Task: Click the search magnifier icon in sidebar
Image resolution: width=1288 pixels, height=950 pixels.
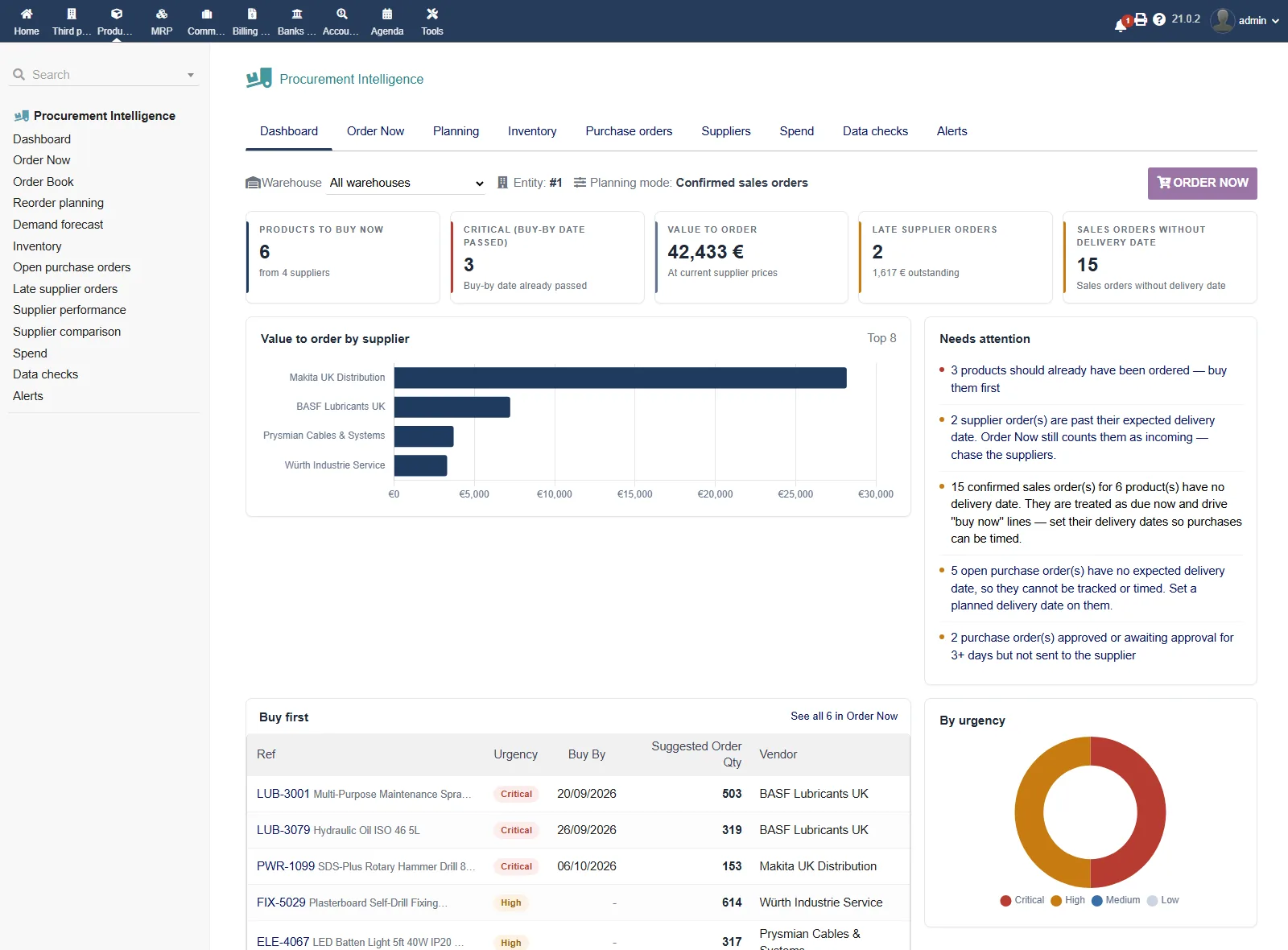Action: [x=19, y=74]
